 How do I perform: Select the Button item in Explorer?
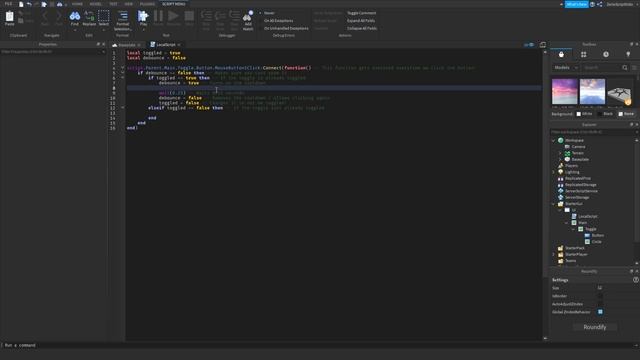click(x=598, y=236)
